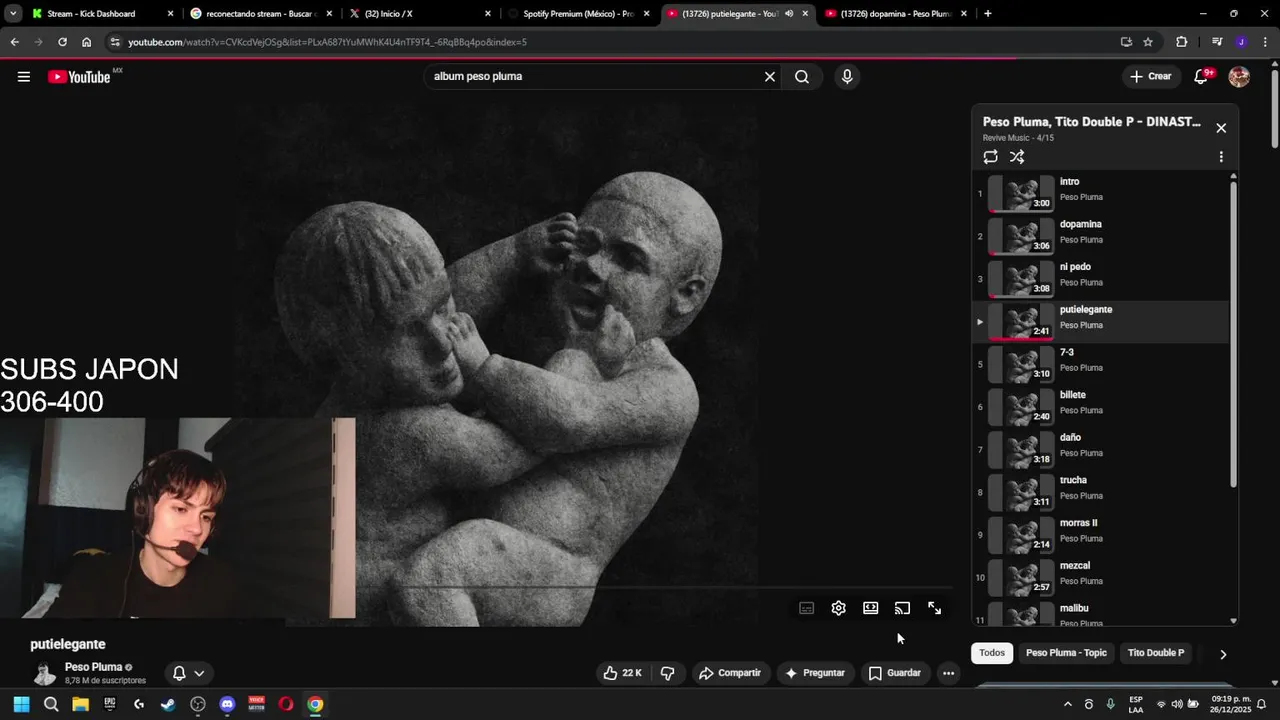Open the YouTube guide hamburger menu
Screen dimensions: 1280x720
point(24,77)
